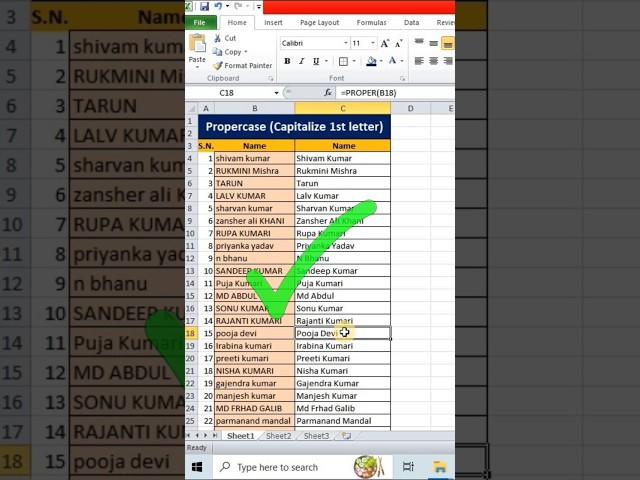Open Clipboard group dialog launcher

(271, 78)
